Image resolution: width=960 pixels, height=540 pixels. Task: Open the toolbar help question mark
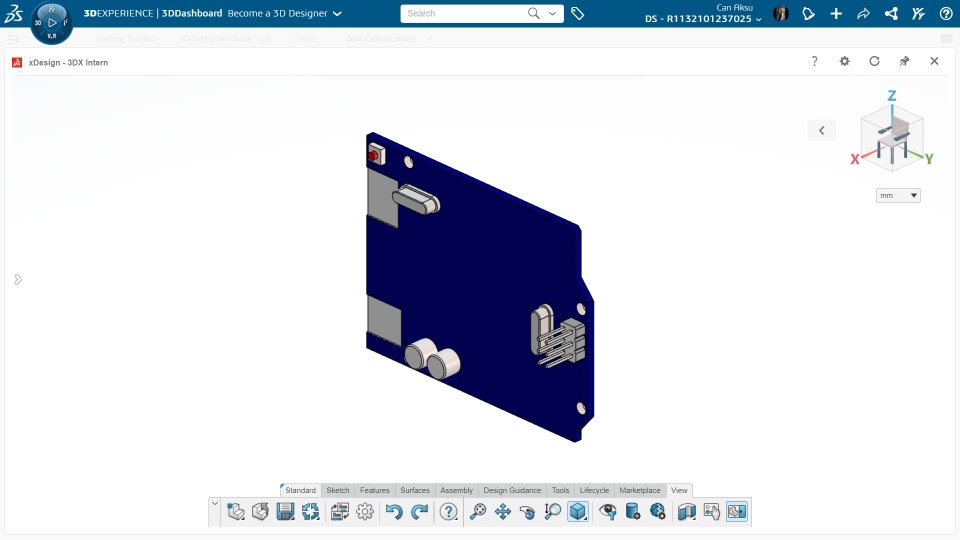[x=448, y=511]
